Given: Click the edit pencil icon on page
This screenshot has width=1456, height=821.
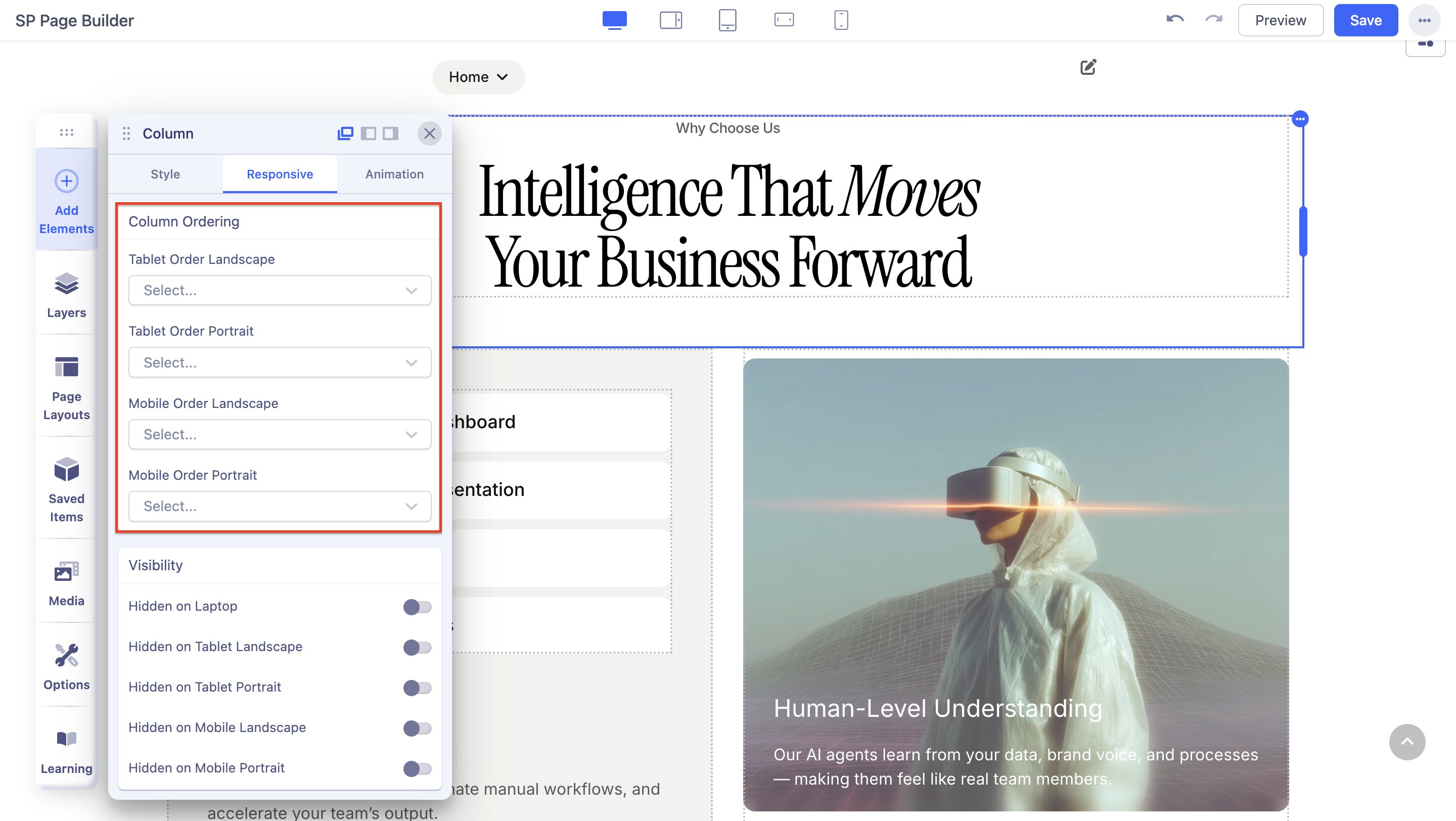Looking at the screenshot, I should click(x=1088, y=67).
